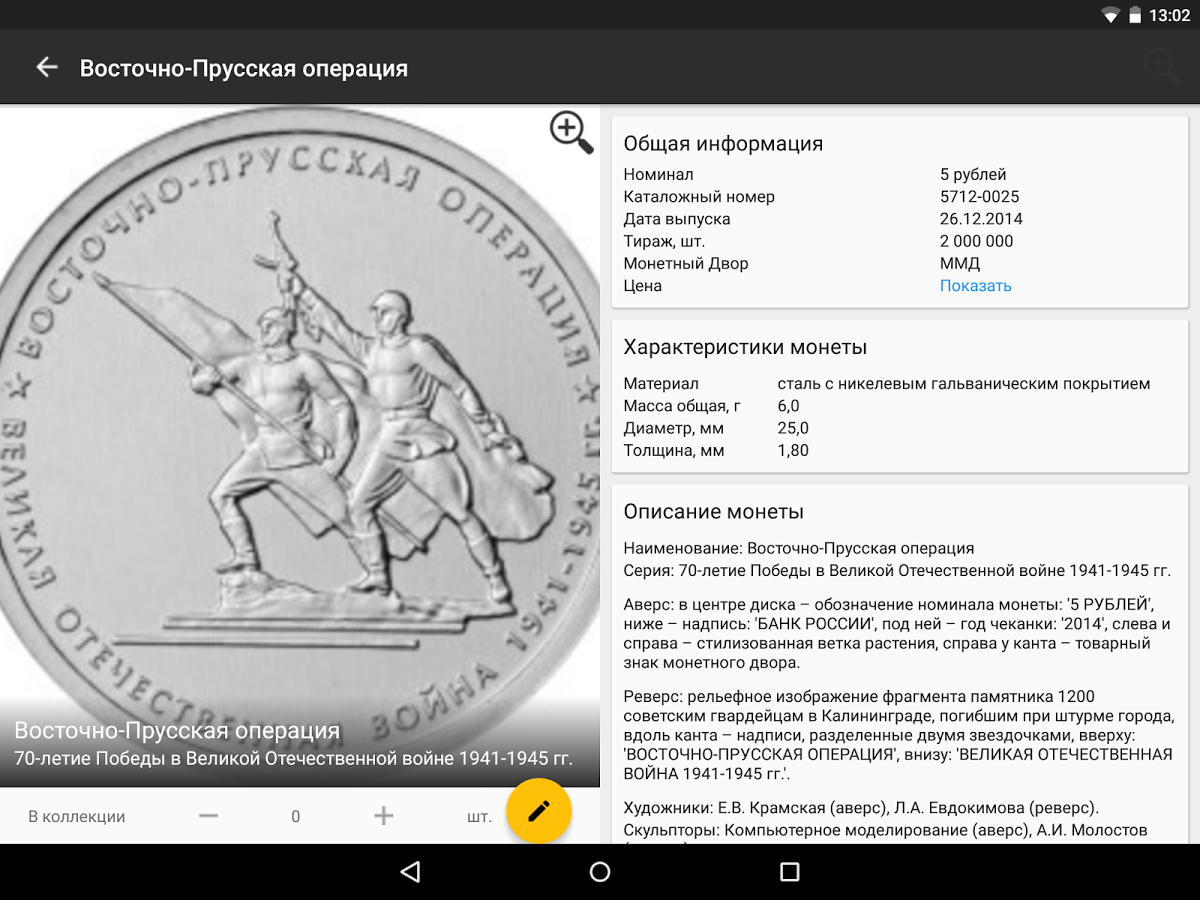Screen dimensions: 1200x900
Task: Select the Характеристики монеты heading
Action: coord(745,347)
